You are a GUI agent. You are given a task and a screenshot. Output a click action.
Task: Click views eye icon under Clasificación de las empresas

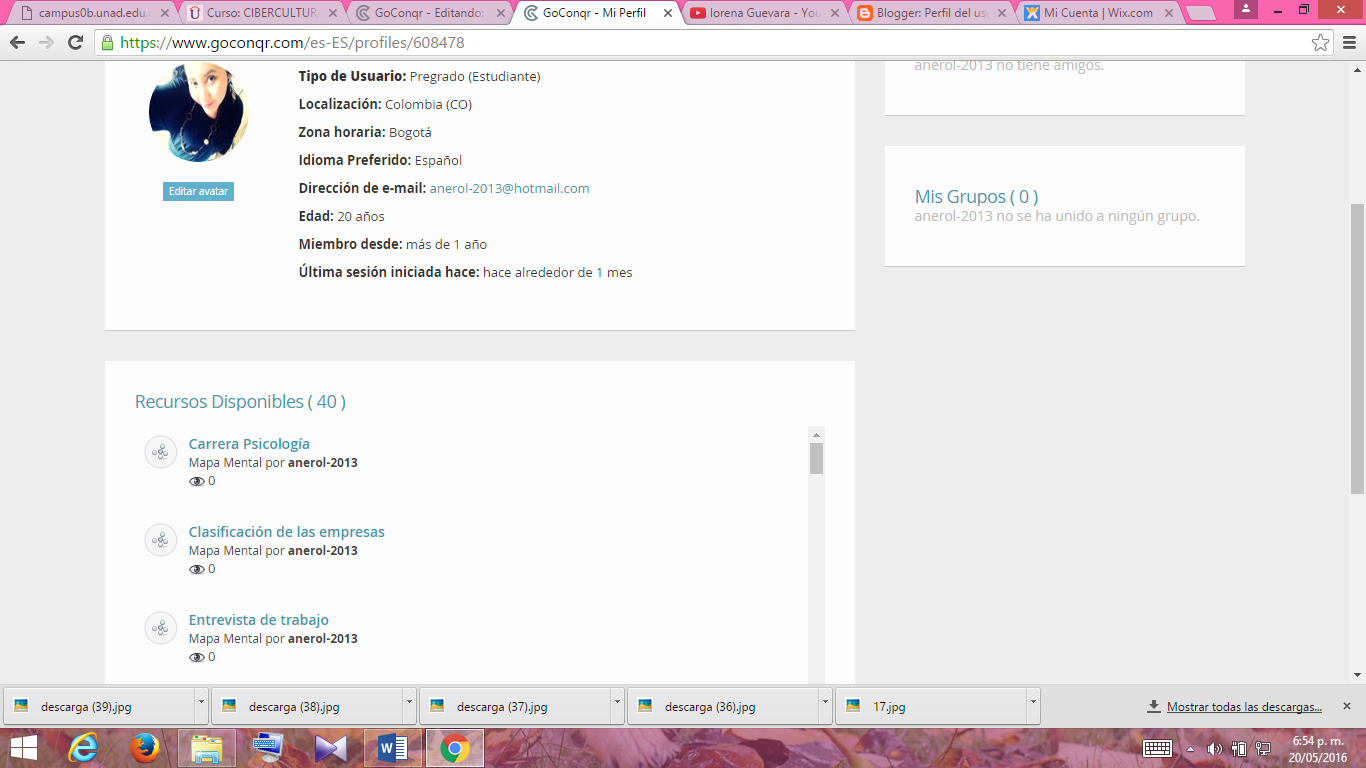(196, 569)
